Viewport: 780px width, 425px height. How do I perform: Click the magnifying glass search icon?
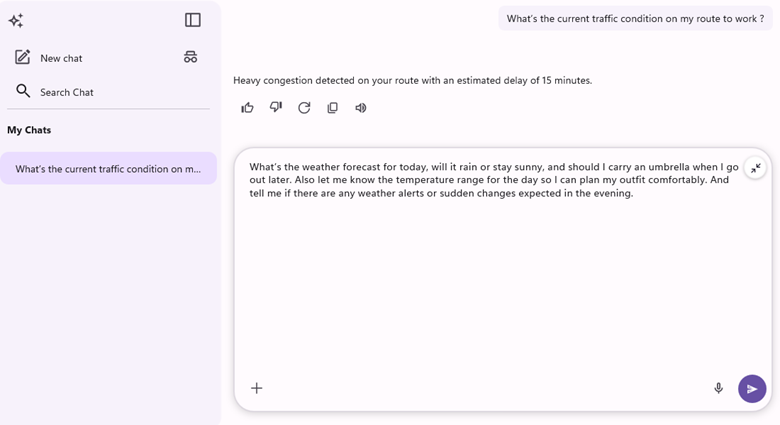[x=23, y=91]
